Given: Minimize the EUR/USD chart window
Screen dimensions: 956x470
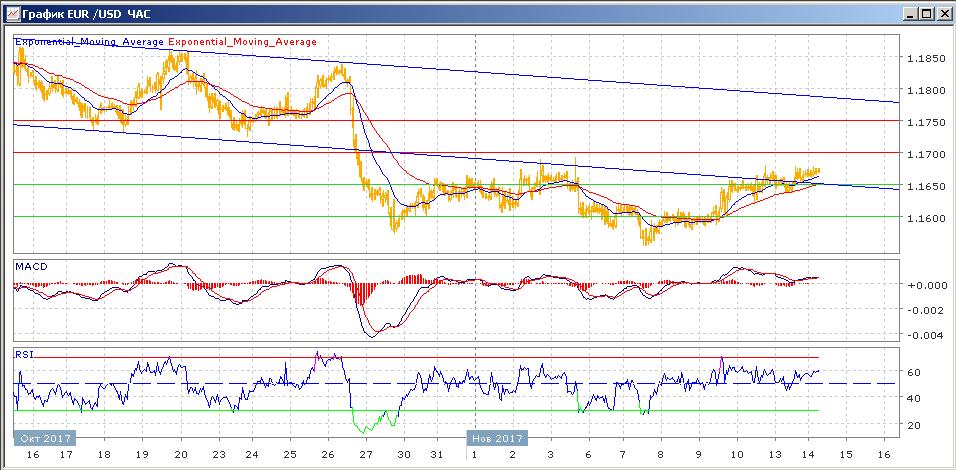Looking at the screenshot, I should 908,13.
